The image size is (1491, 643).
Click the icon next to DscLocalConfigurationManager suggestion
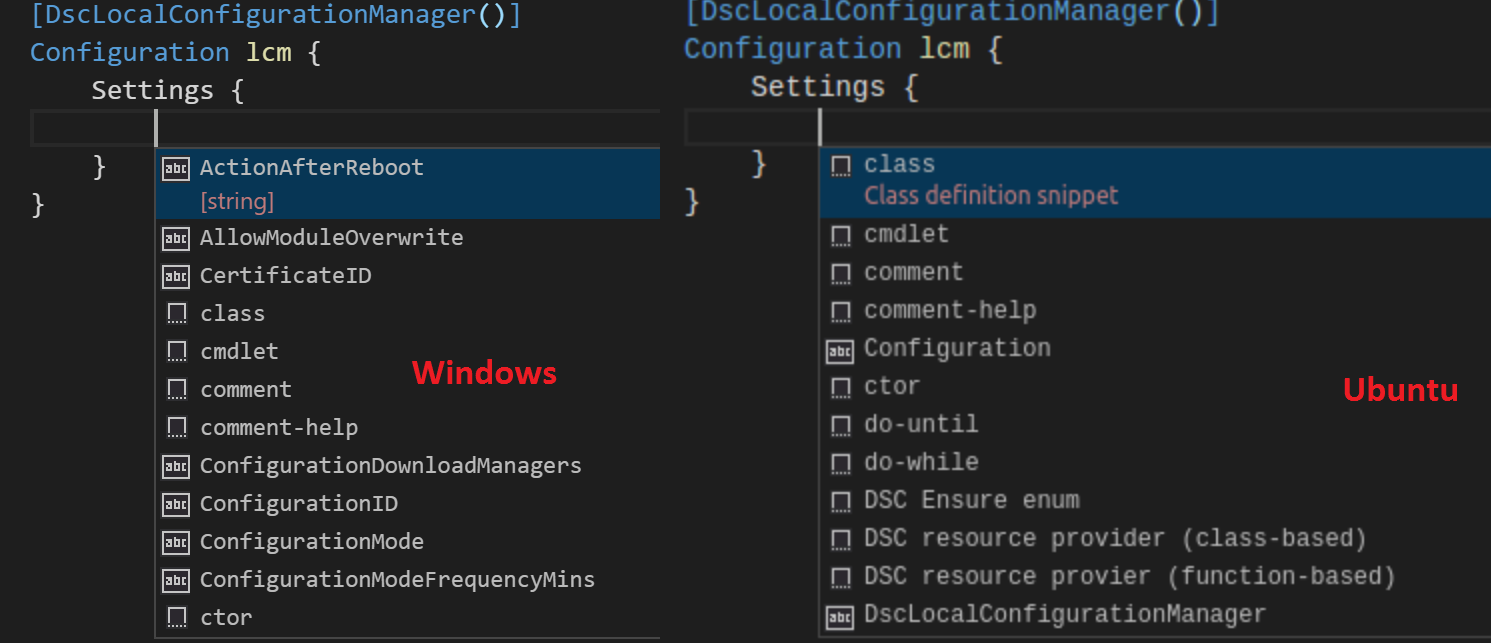point(841,615)
